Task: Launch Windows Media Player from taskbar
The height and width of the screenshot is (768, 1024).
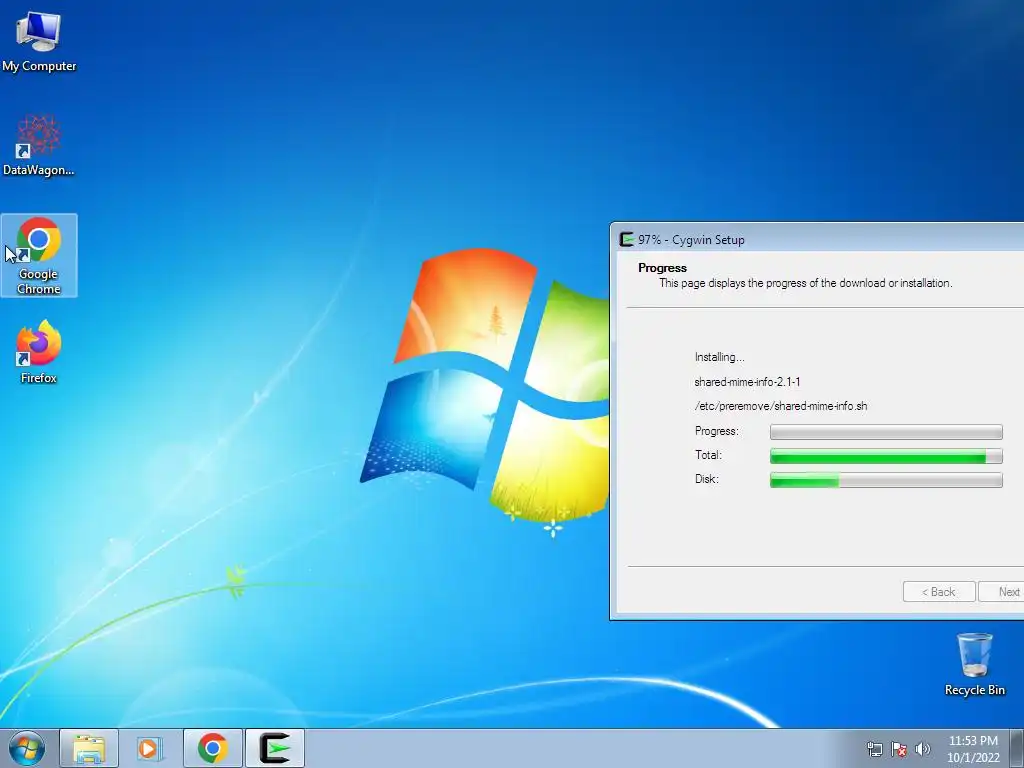Action: coord(150,748)
